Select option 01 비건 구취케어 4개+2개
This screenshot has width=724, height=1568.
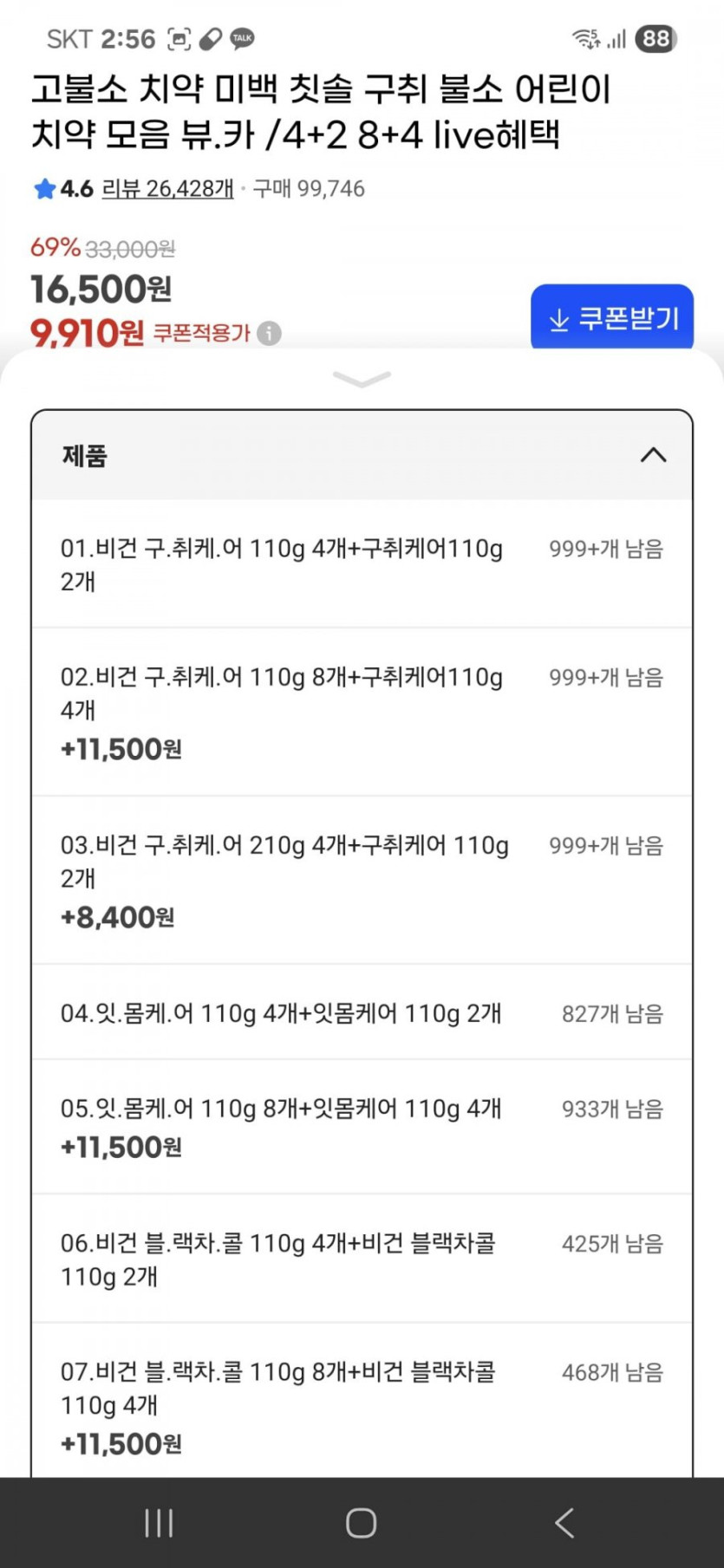362,564
